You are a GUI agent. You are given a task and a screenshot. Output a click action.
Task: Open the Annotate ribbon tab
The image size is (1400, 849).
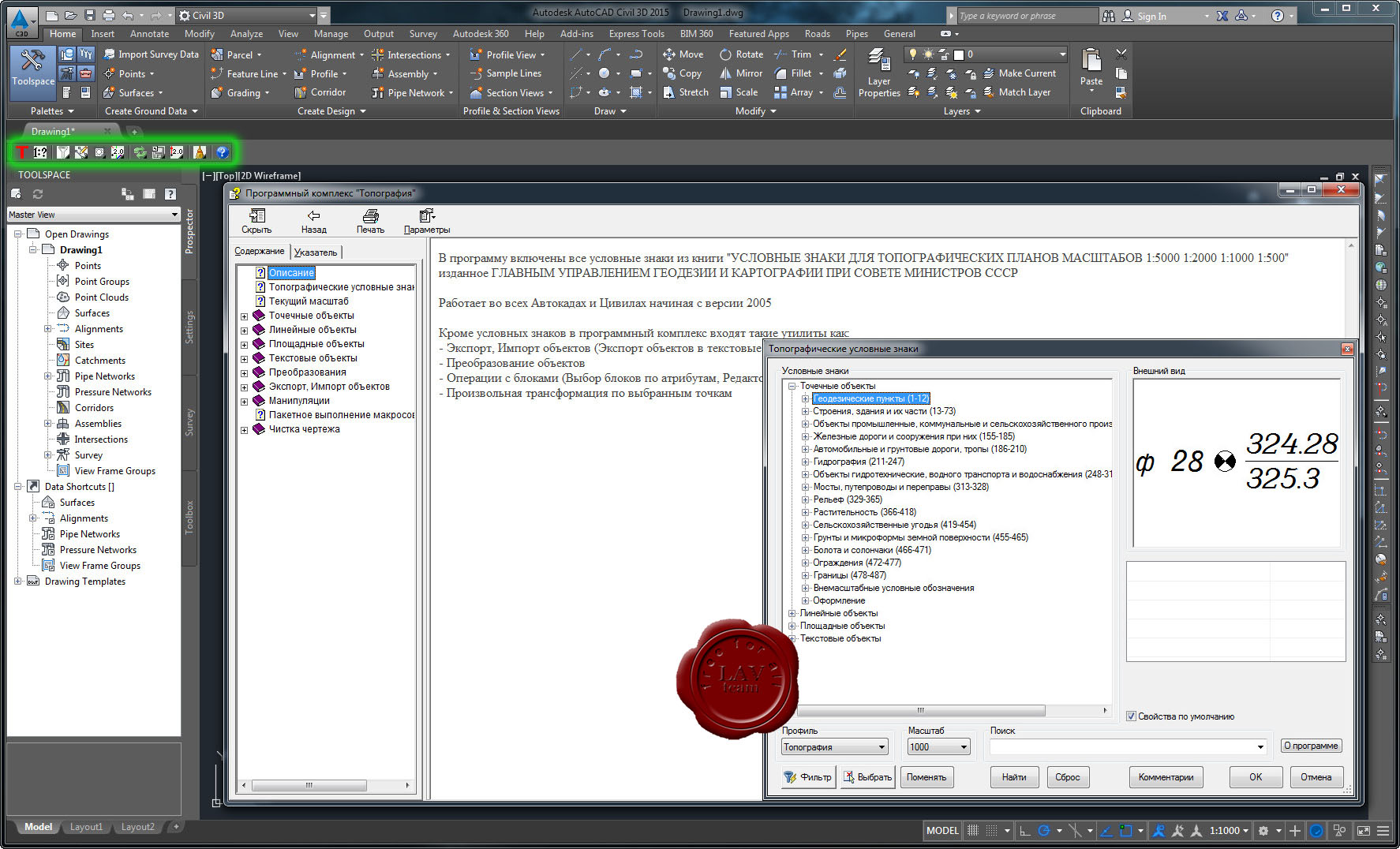[x=149, y=34]
